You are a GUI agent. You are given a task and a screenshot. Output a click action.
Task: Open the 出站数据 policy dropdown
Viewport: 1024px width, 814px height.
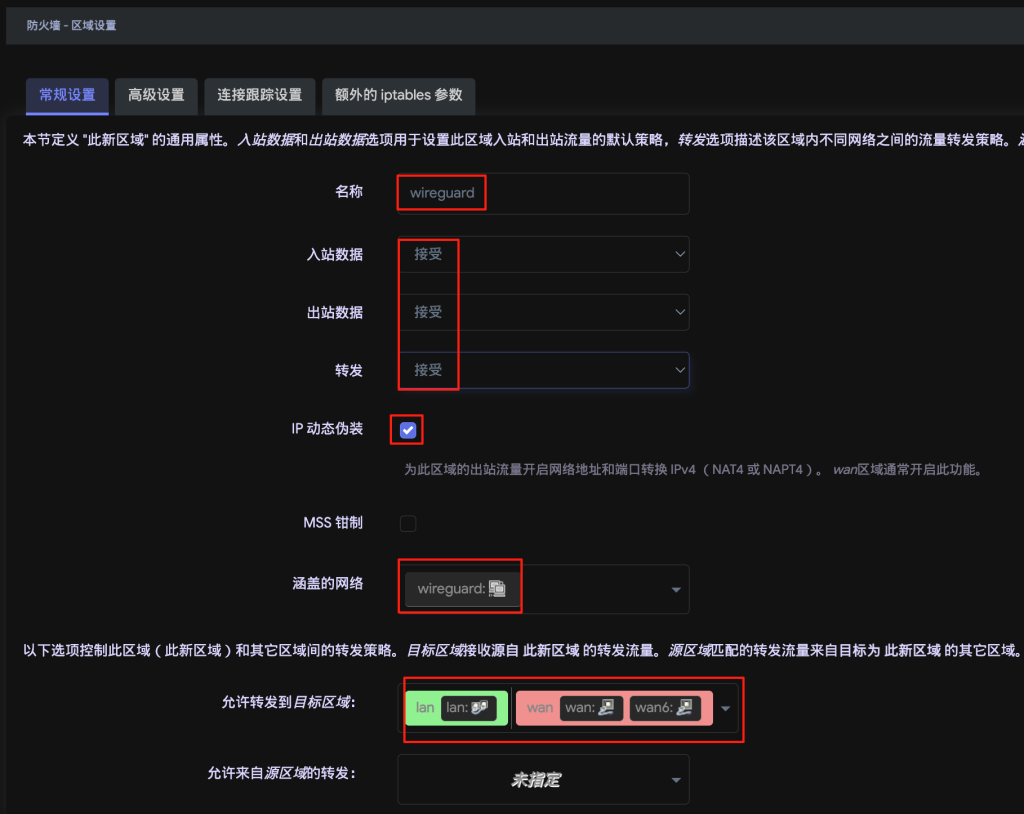tap(543, 312)
